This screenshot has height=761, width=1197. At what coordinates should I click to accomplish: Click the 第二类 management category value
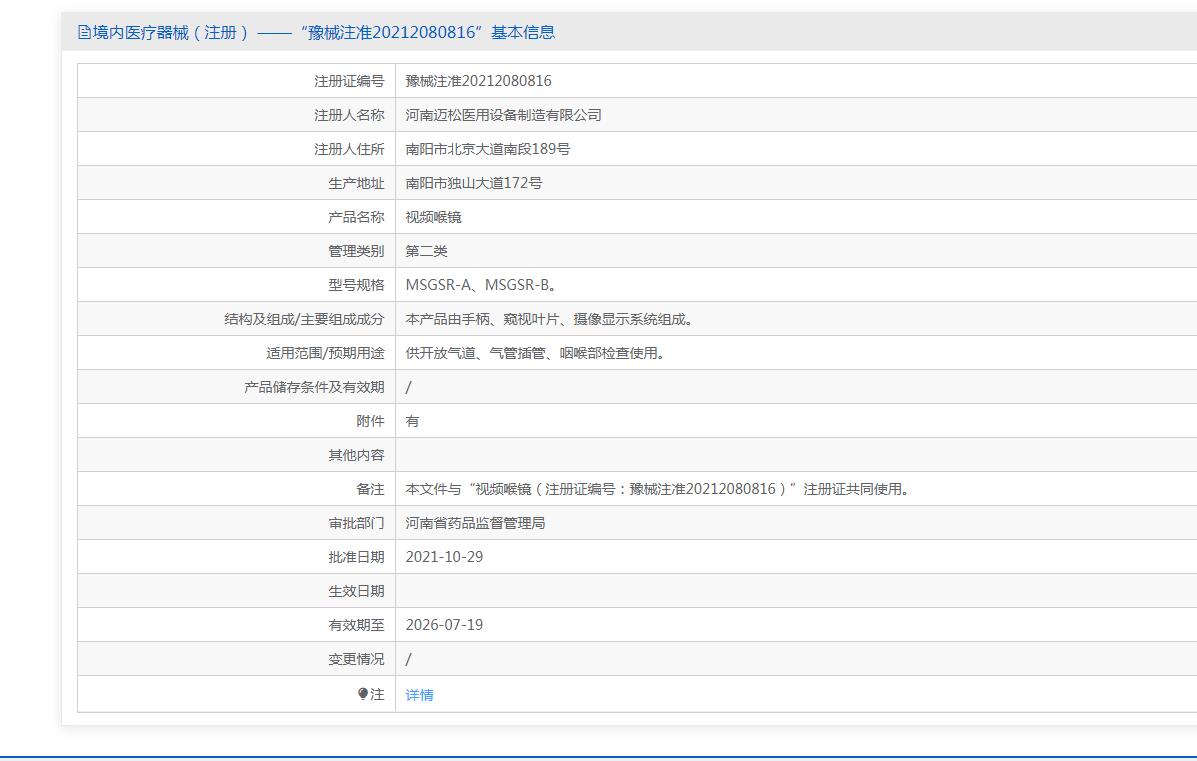click(426, 251)
